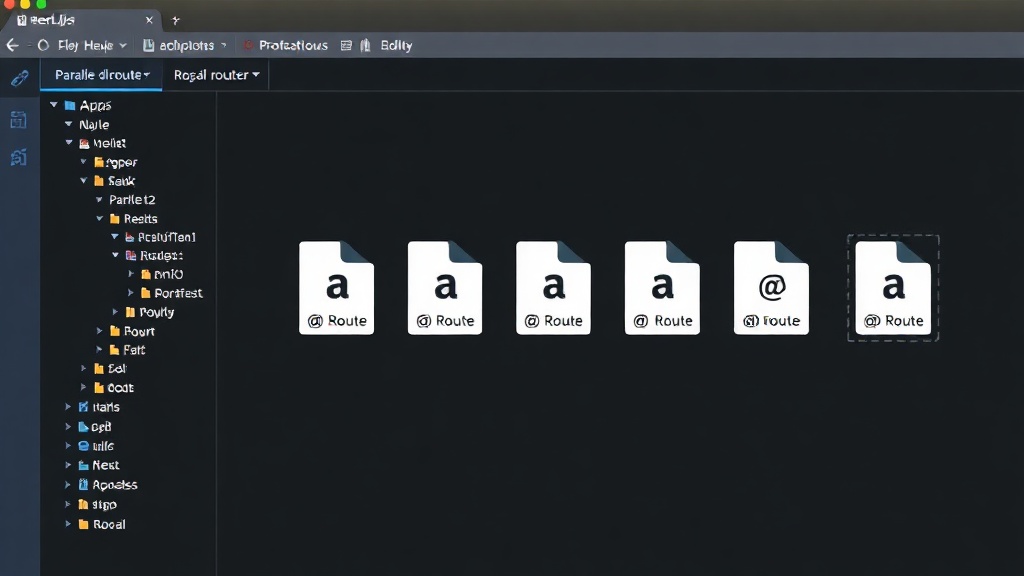Click the columns icon beside Bdity
This screenshot has width=1024, height=576.
click(x=365, y=45)
